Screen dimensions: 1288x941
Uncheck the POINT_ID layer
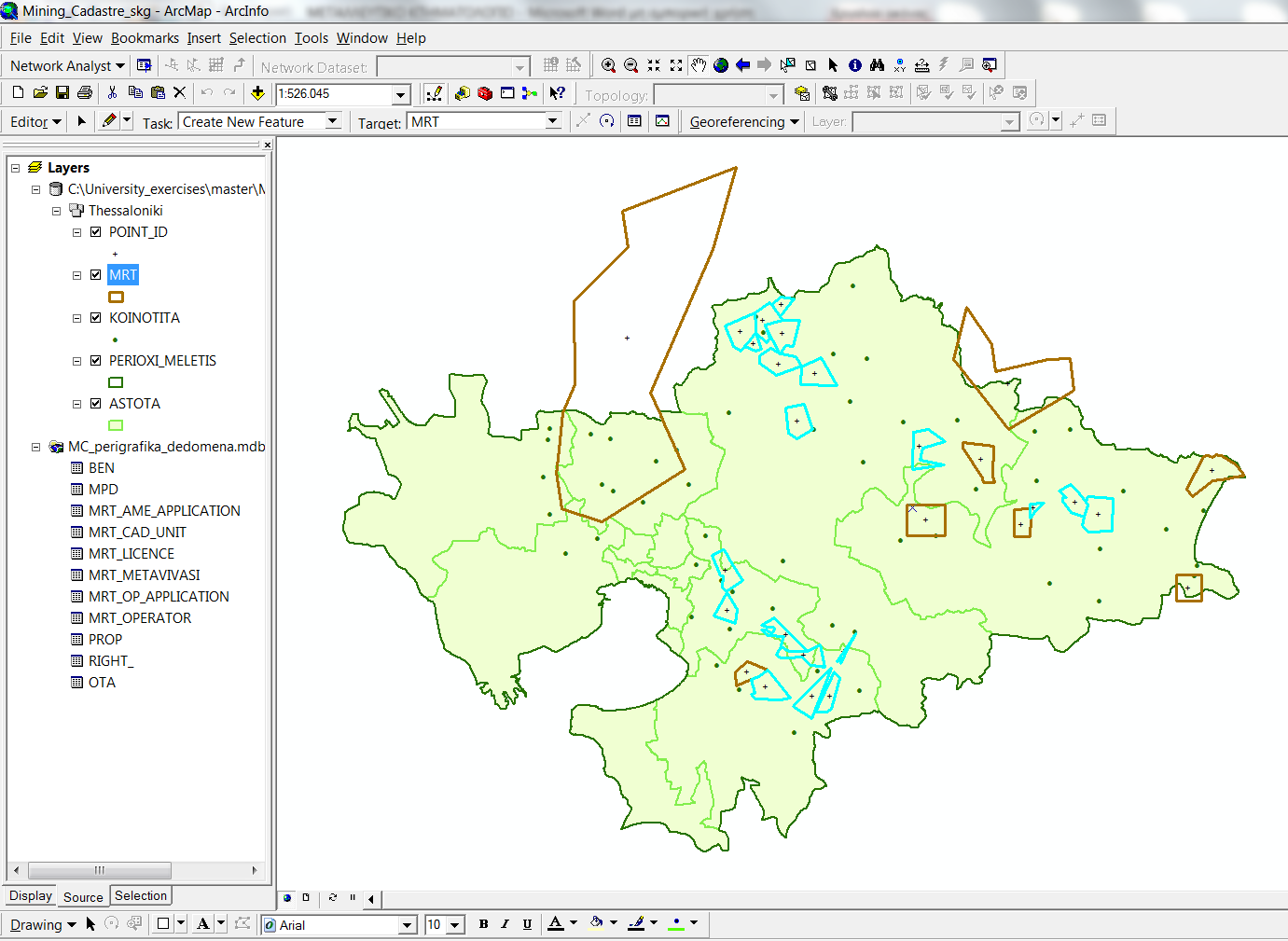point(95,232)
